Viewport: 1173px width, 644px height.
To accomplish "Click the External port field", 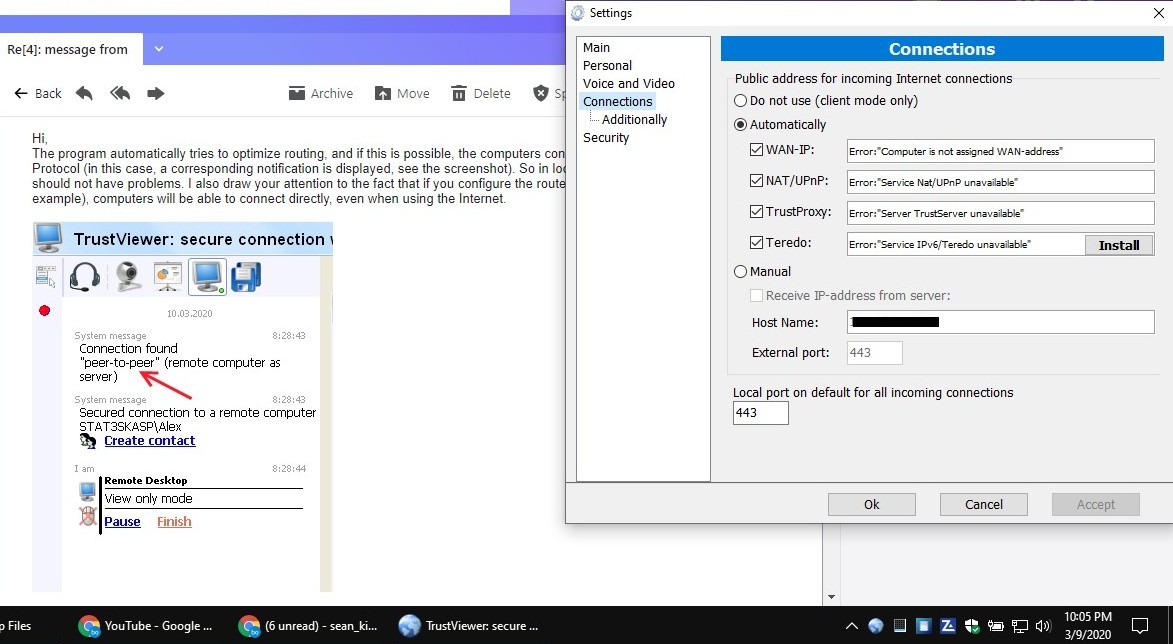I will pyautogui.click(x=875, y=353).
